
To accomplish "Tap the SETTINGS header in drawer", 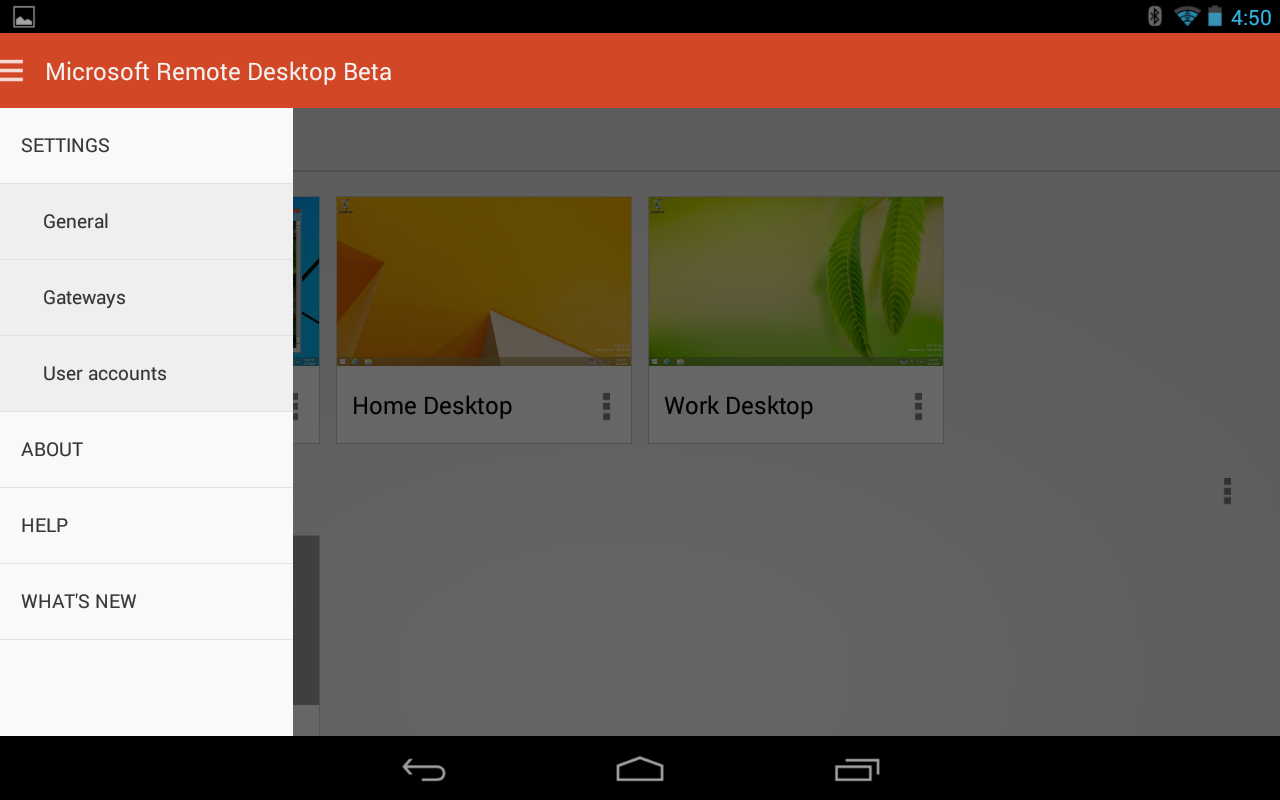I will (x=146, y=146).
